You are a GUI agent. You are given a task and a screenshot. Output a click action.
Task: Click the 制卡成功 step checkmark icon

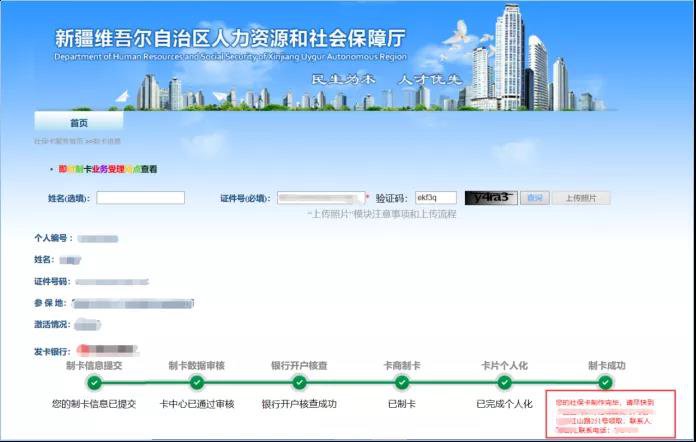coord(605,382)
